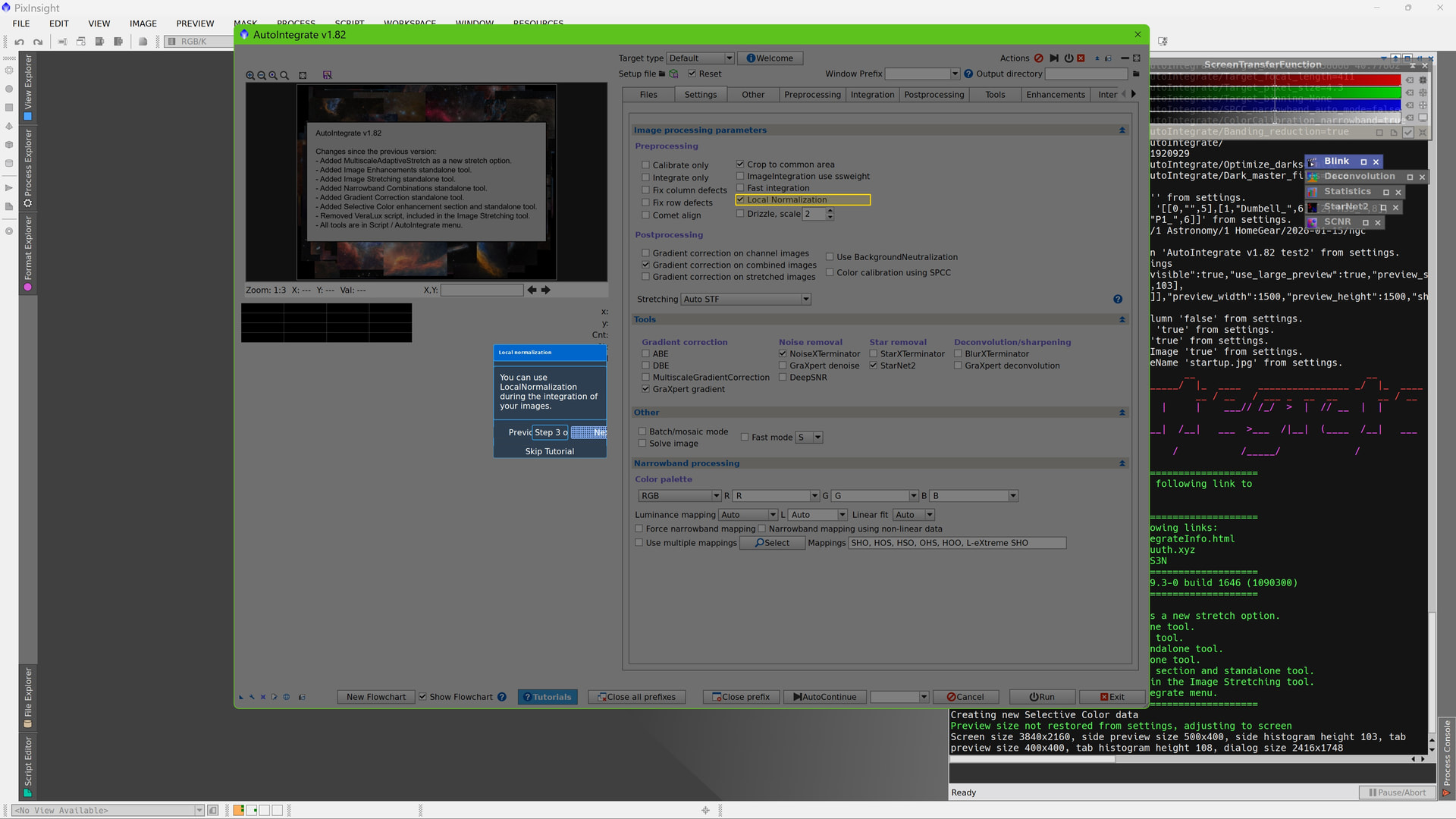Click the power run icon in Actions

(1068, 58)
